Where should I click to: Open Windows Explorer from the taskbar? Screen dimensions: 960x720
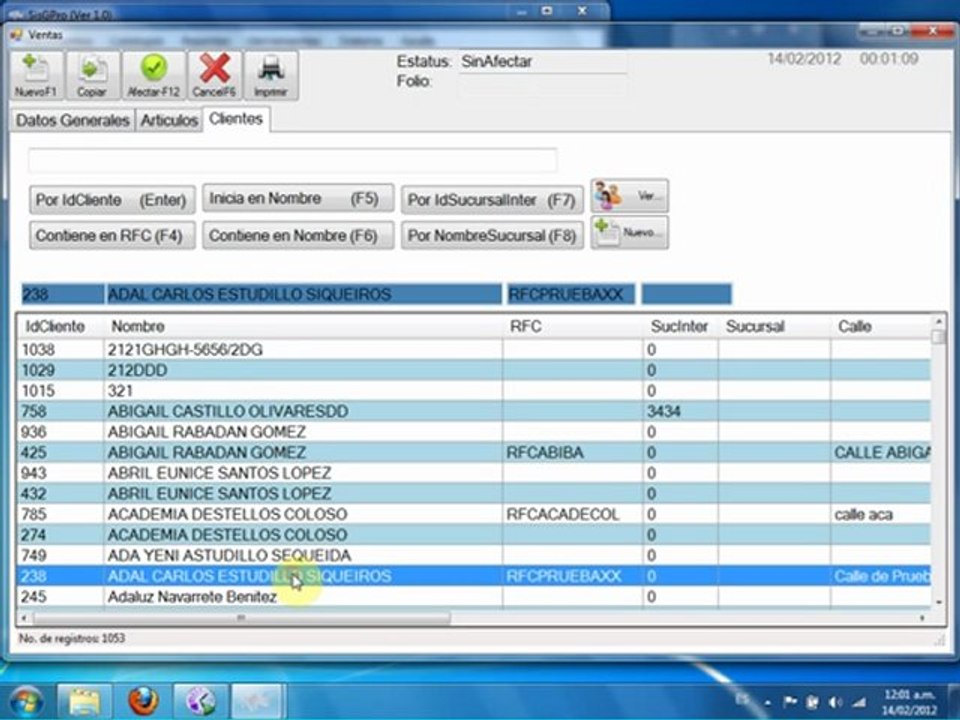point(84,700)
